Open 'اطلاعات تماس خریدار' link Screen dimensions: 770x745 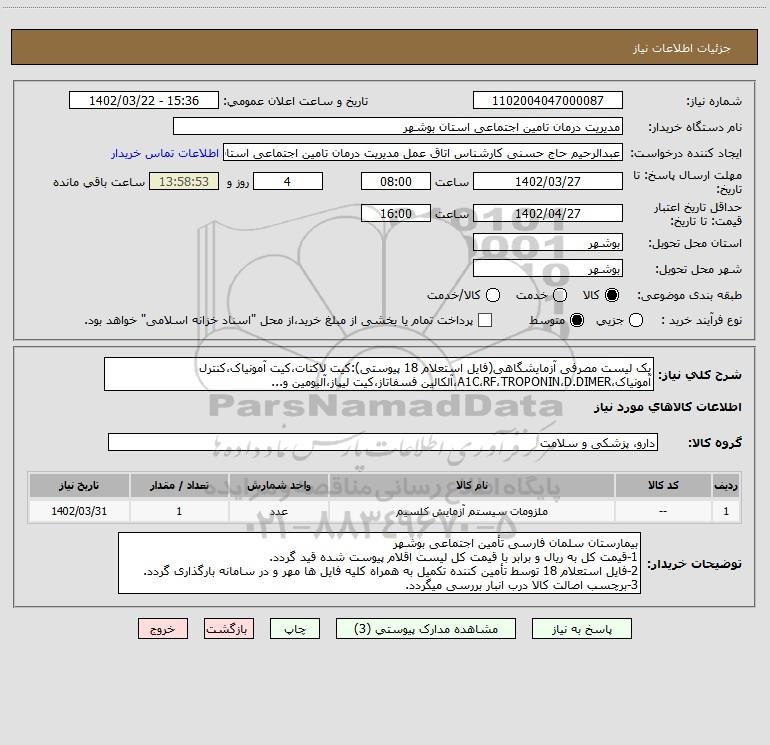[x=165, y=153]
